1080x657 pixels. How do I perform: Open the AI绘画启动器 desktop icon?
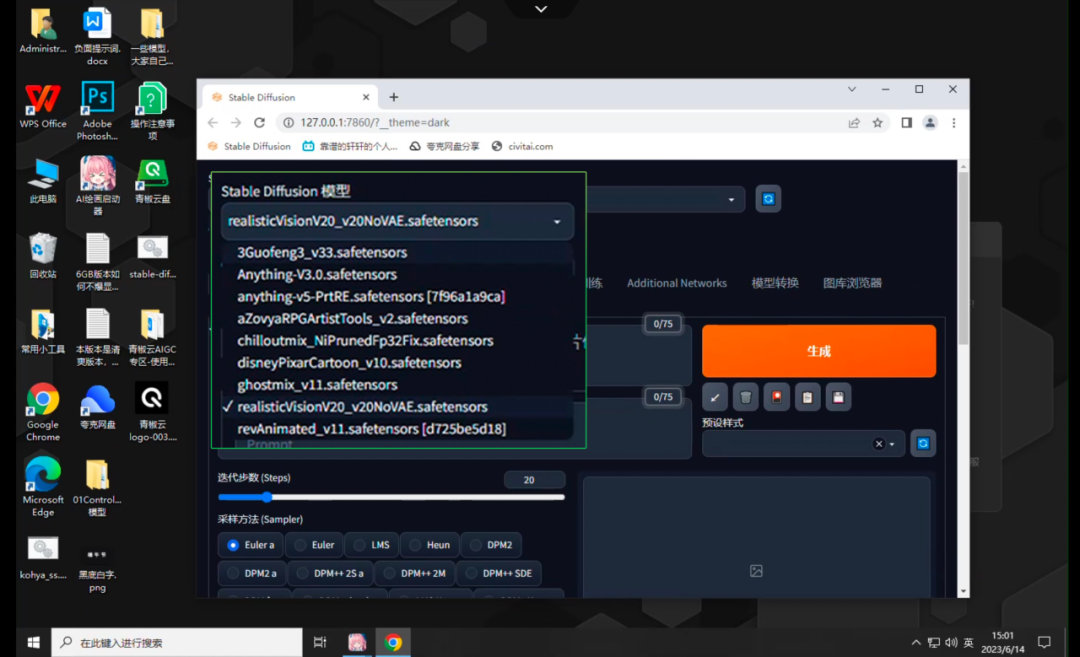coord(98,186)
